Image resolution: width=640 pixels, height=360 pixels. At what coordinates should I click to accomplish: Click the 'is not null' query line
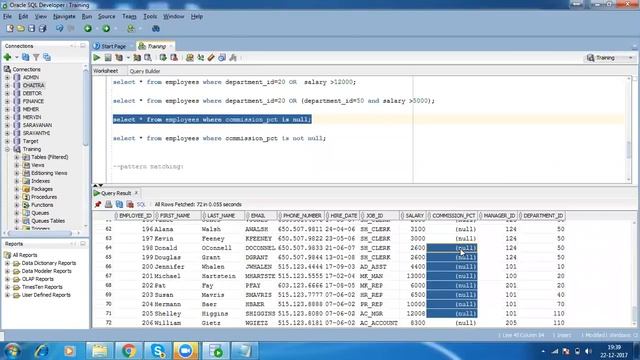coord(219,138)
